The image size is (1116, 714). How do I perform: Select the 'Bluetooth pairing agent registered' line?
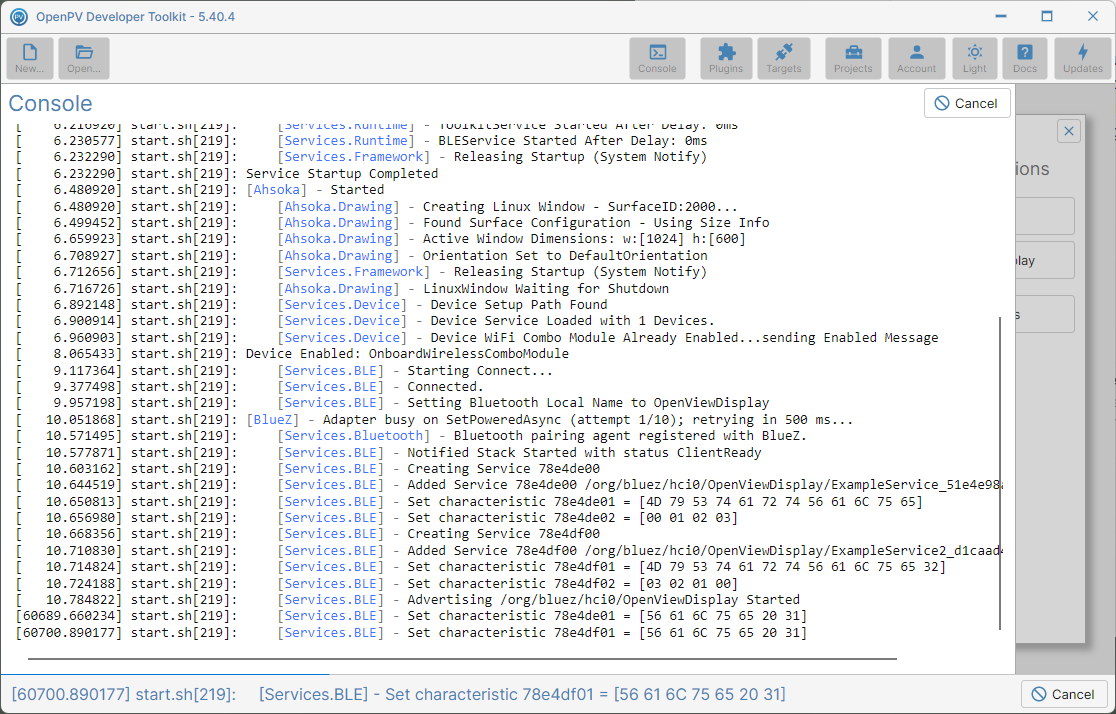411,436
